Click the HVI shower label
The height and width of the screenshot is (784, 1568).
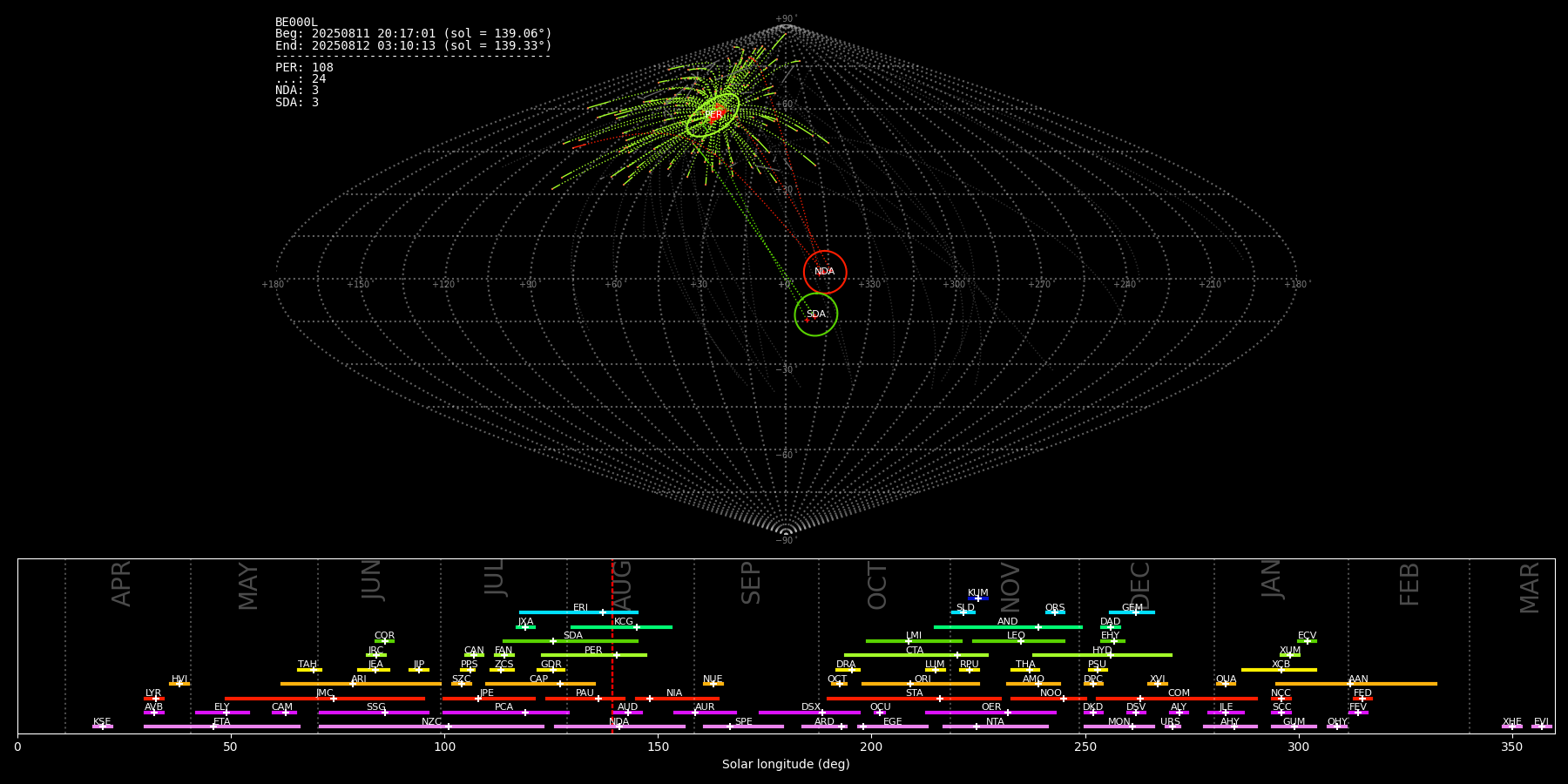point(179,679)
